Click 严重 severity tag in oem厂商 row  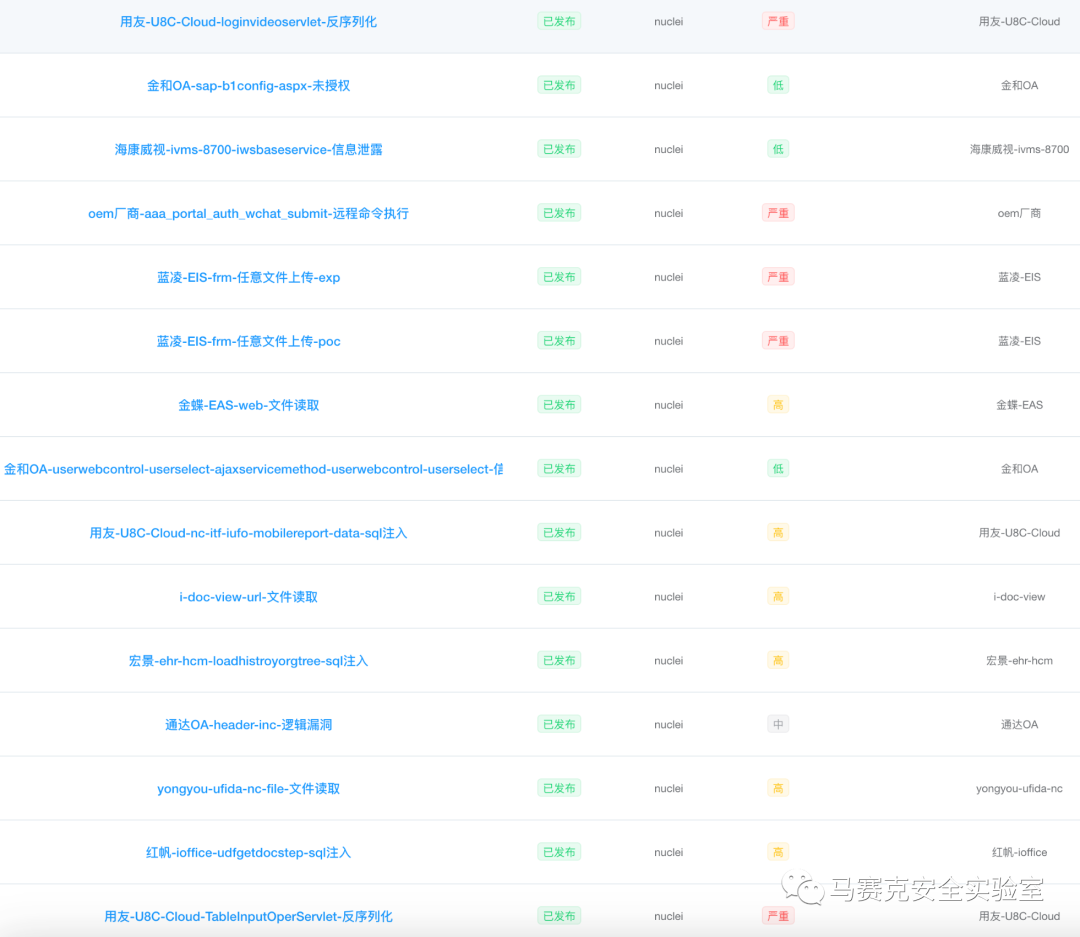(x=778, y=213)
